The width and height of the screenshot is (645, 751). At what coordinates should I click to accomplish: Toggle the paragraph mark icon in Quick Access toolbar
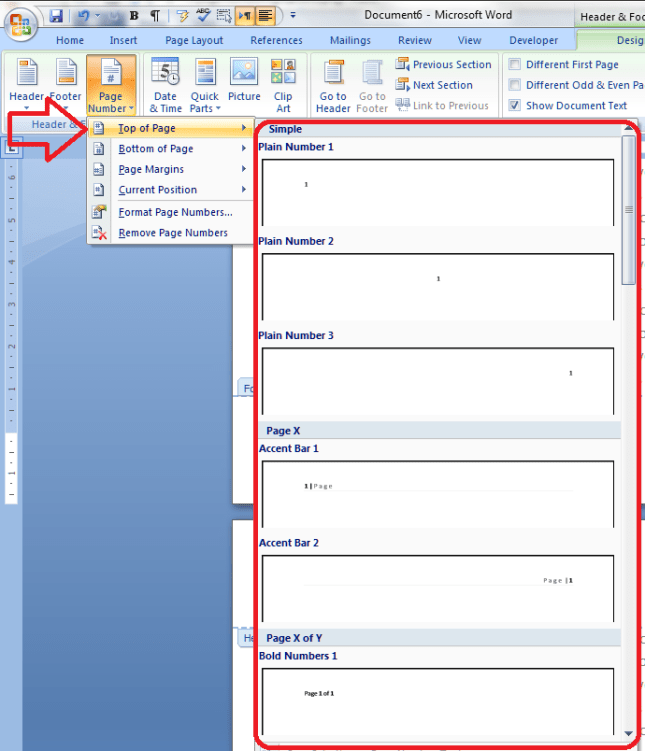click(155, 16)
